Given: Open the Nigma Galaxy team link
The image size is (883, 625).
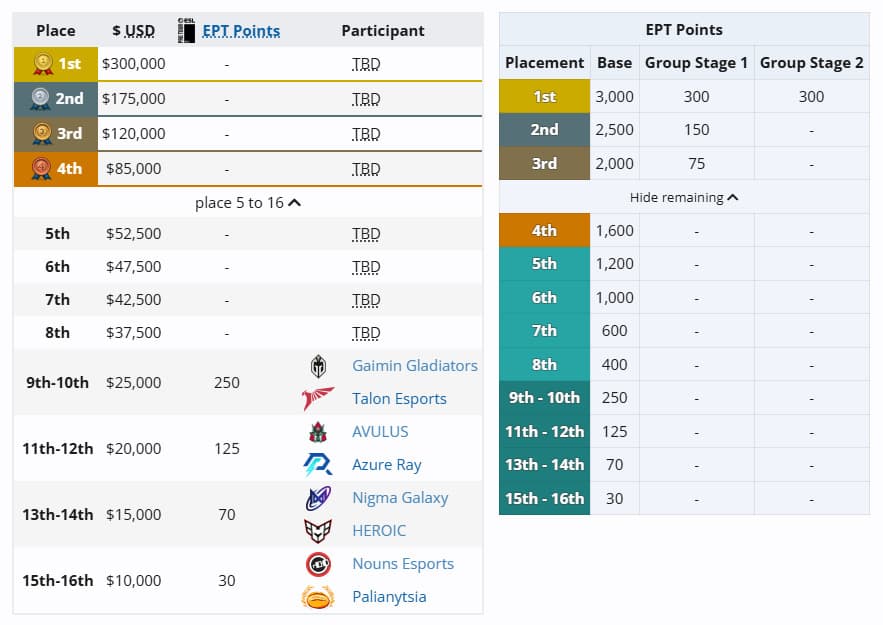Looking at the screenshot, I should pos(400,498).
